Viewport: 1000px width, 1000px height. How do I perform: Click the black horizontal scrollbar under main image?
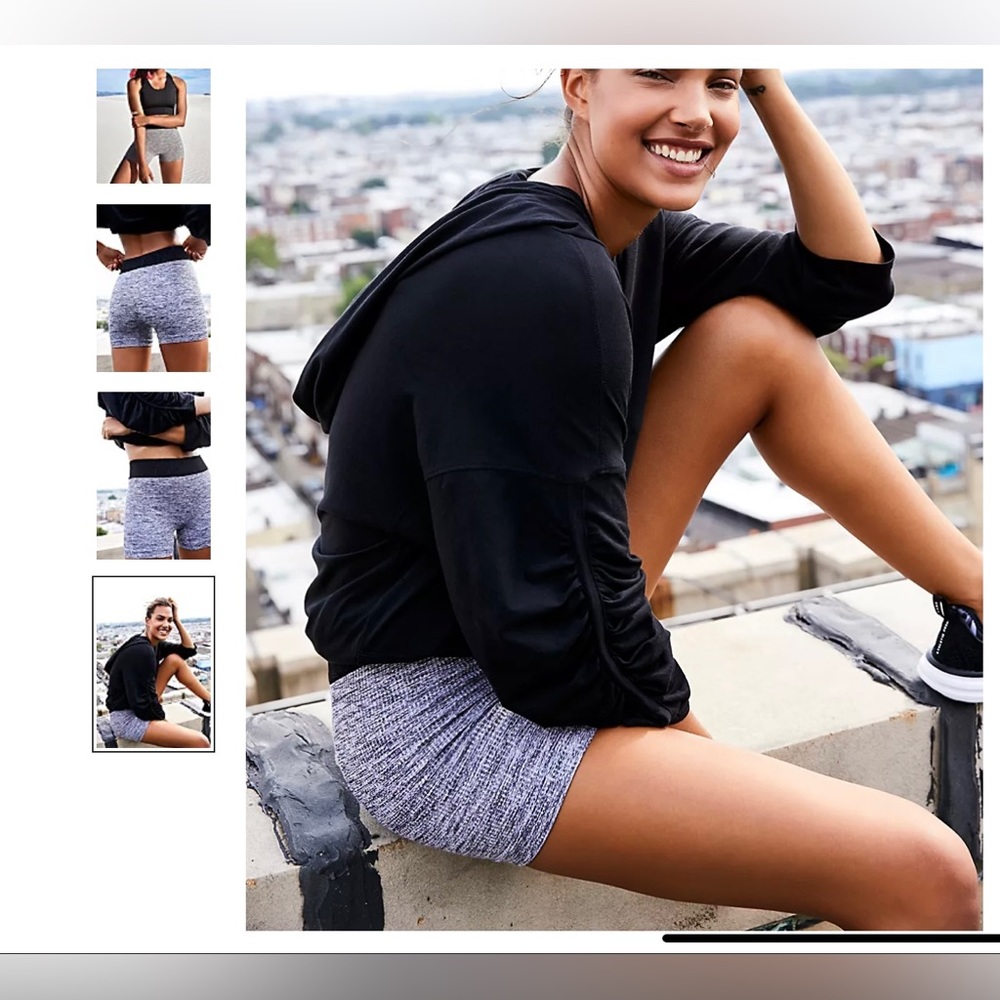click(x=831, y=938)
